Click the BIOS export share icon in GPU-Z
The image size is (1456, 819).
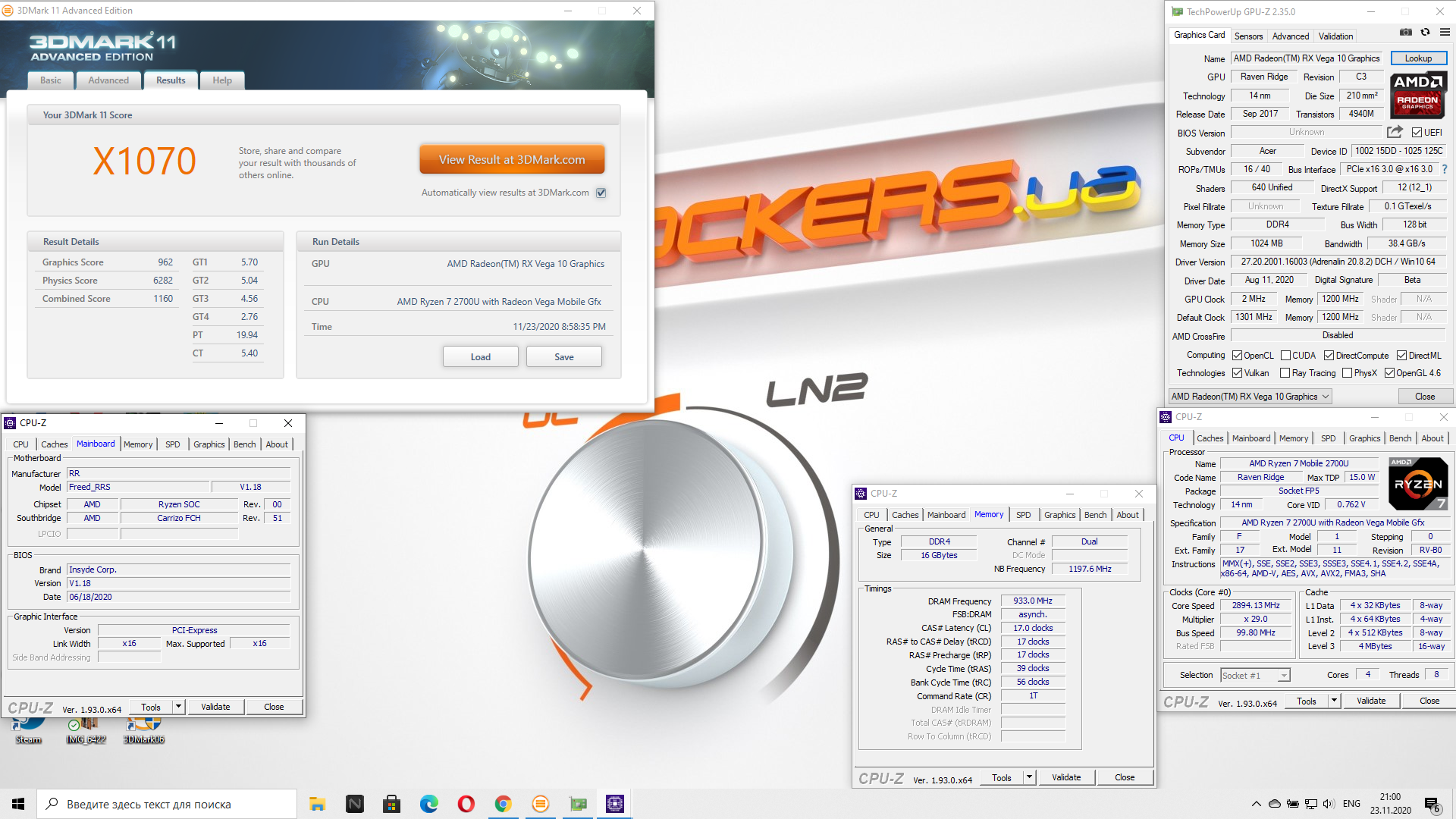click(1395, 132)
